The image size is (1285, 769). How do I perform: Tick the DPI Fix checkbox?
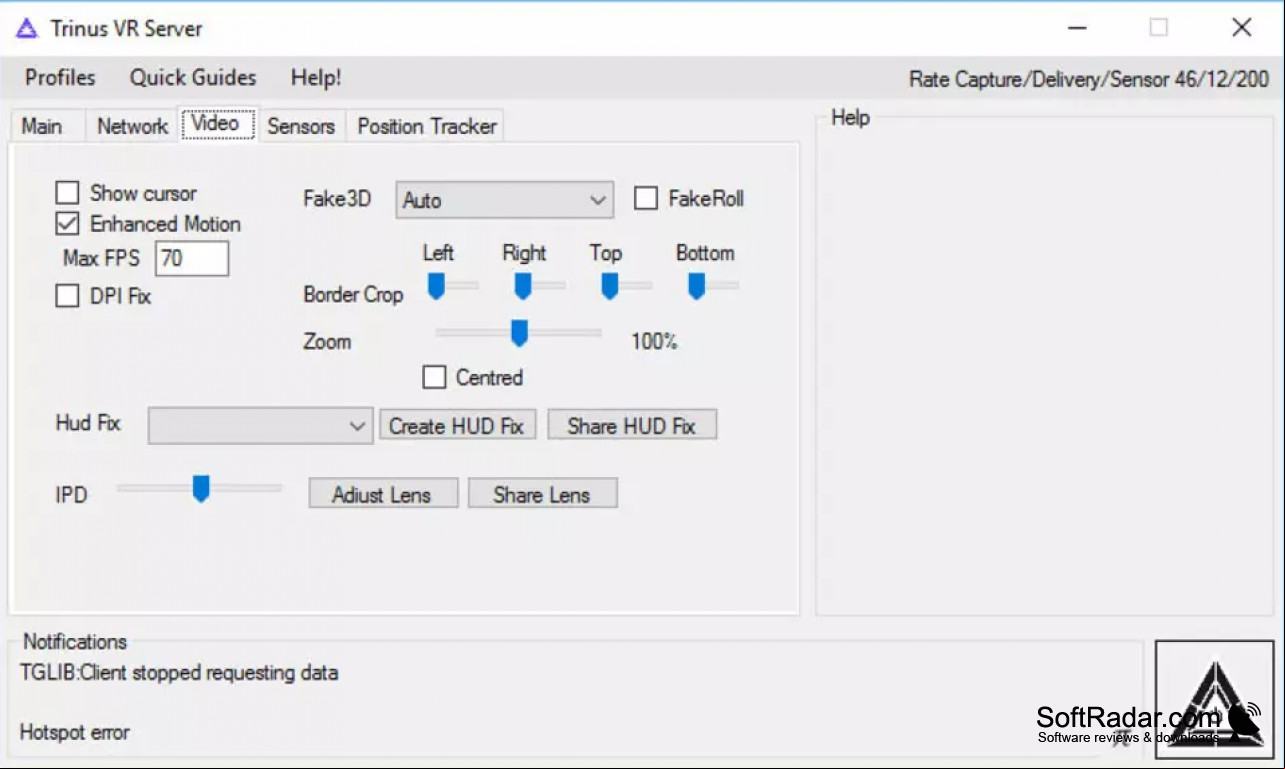pyautogui.click(x=67, y=296)
